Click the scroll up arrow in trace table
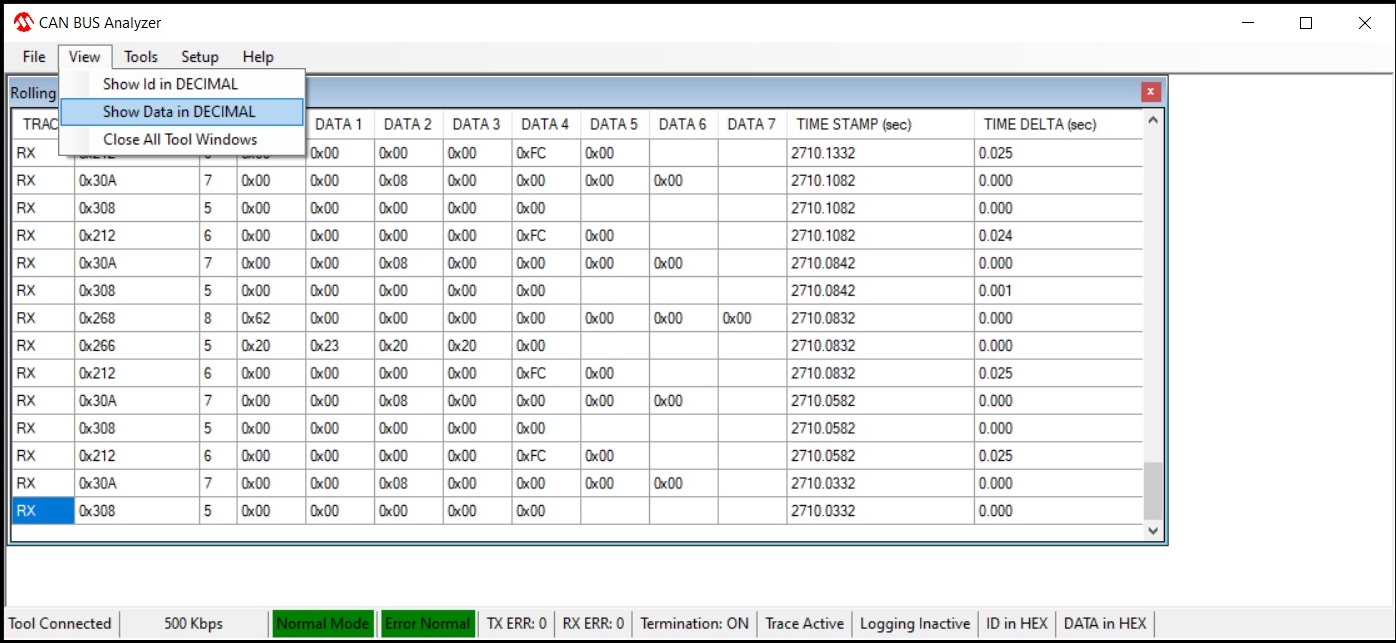Viewport: 1396px width, 643px height. pyautogui.click(x=1153, y=121)
